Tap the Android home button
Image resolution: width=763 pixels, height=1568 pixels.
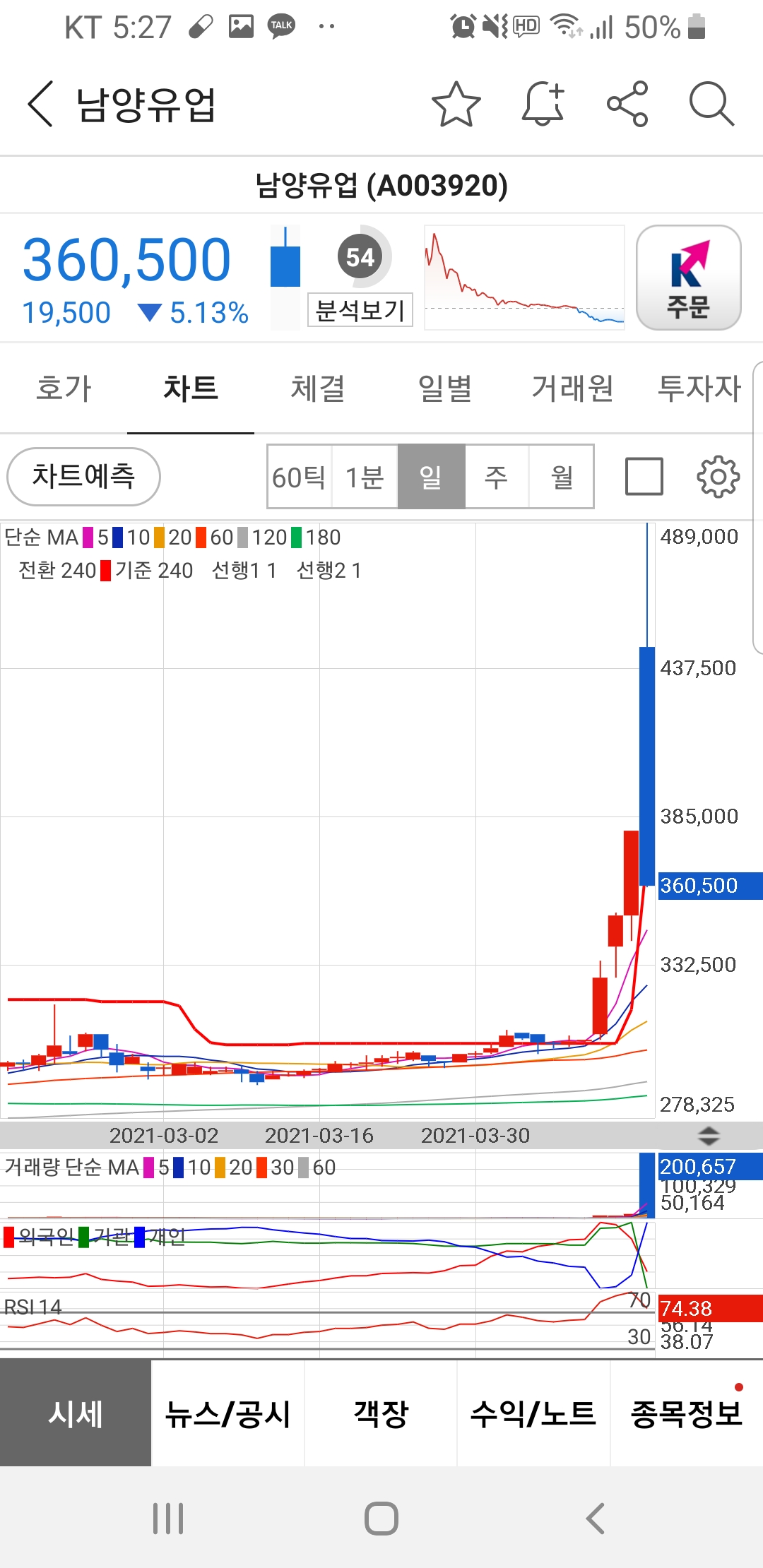(x=381, y=1518)
